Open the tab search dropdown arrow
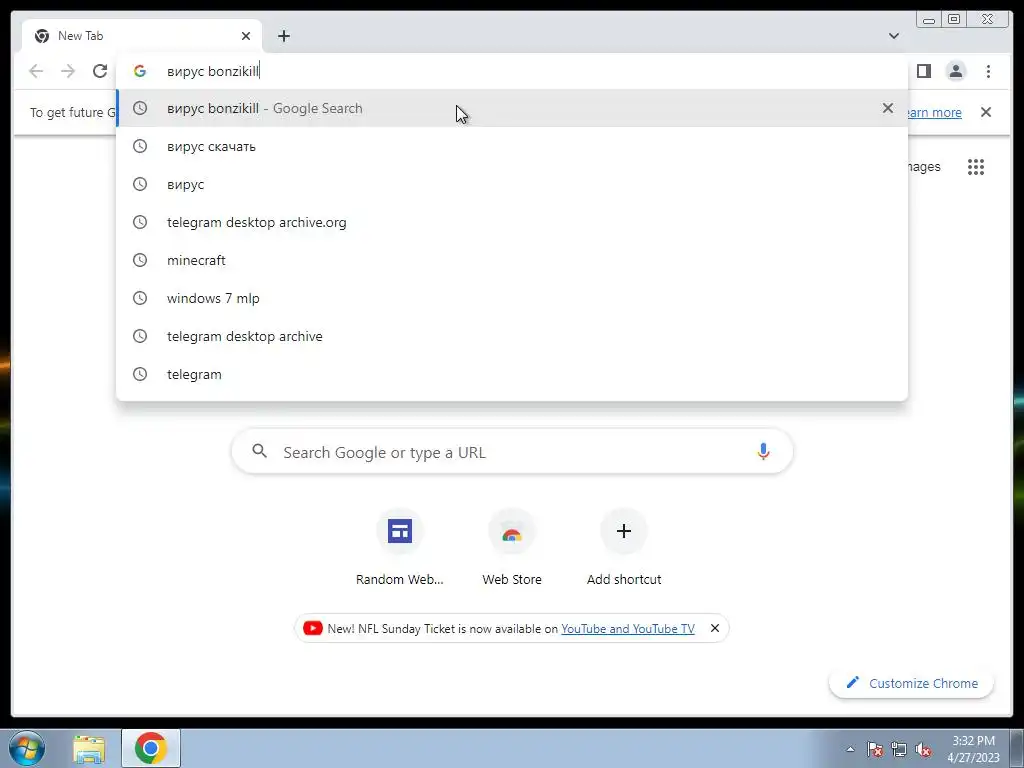 click(893, 36)
